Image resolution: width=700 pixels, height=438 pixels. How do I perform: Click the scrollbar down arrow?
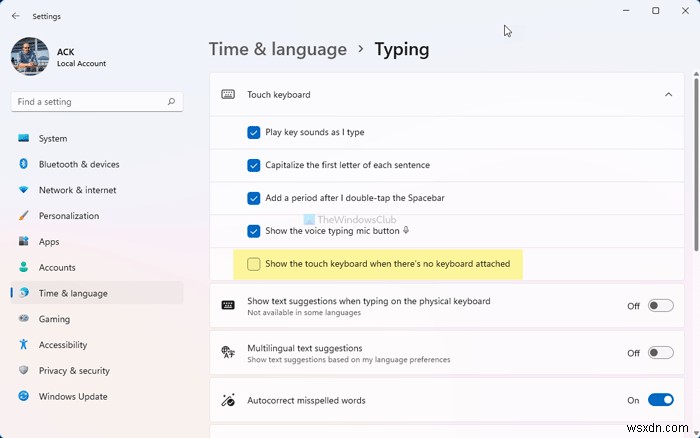(x=696, y=433)
